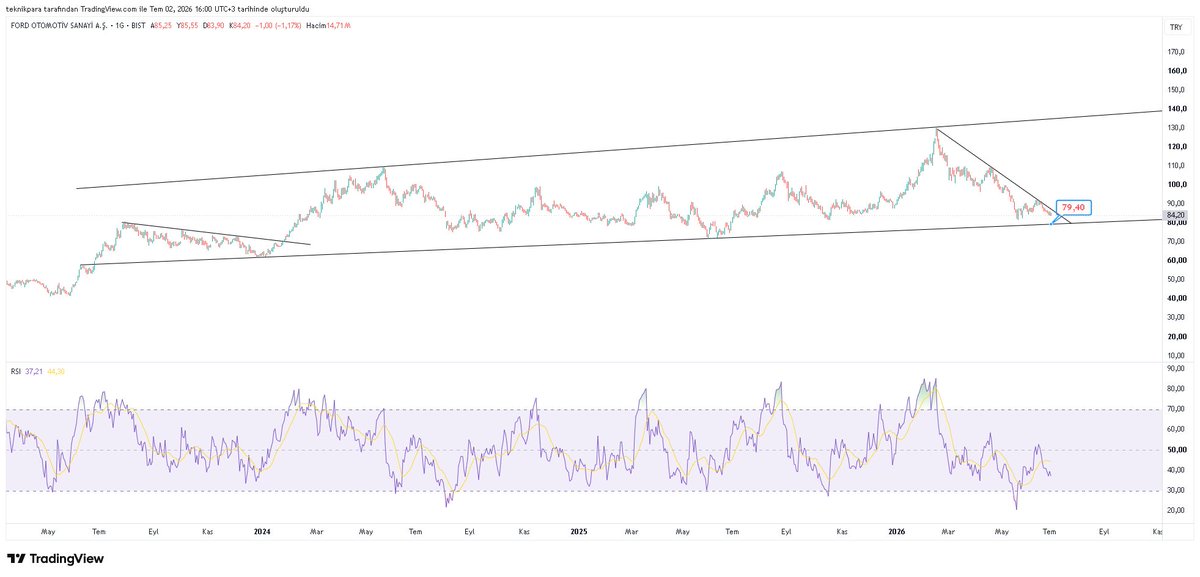Click the RSI indicator name label
Viewport: 1200px width, 577px height.
point(15,371)
